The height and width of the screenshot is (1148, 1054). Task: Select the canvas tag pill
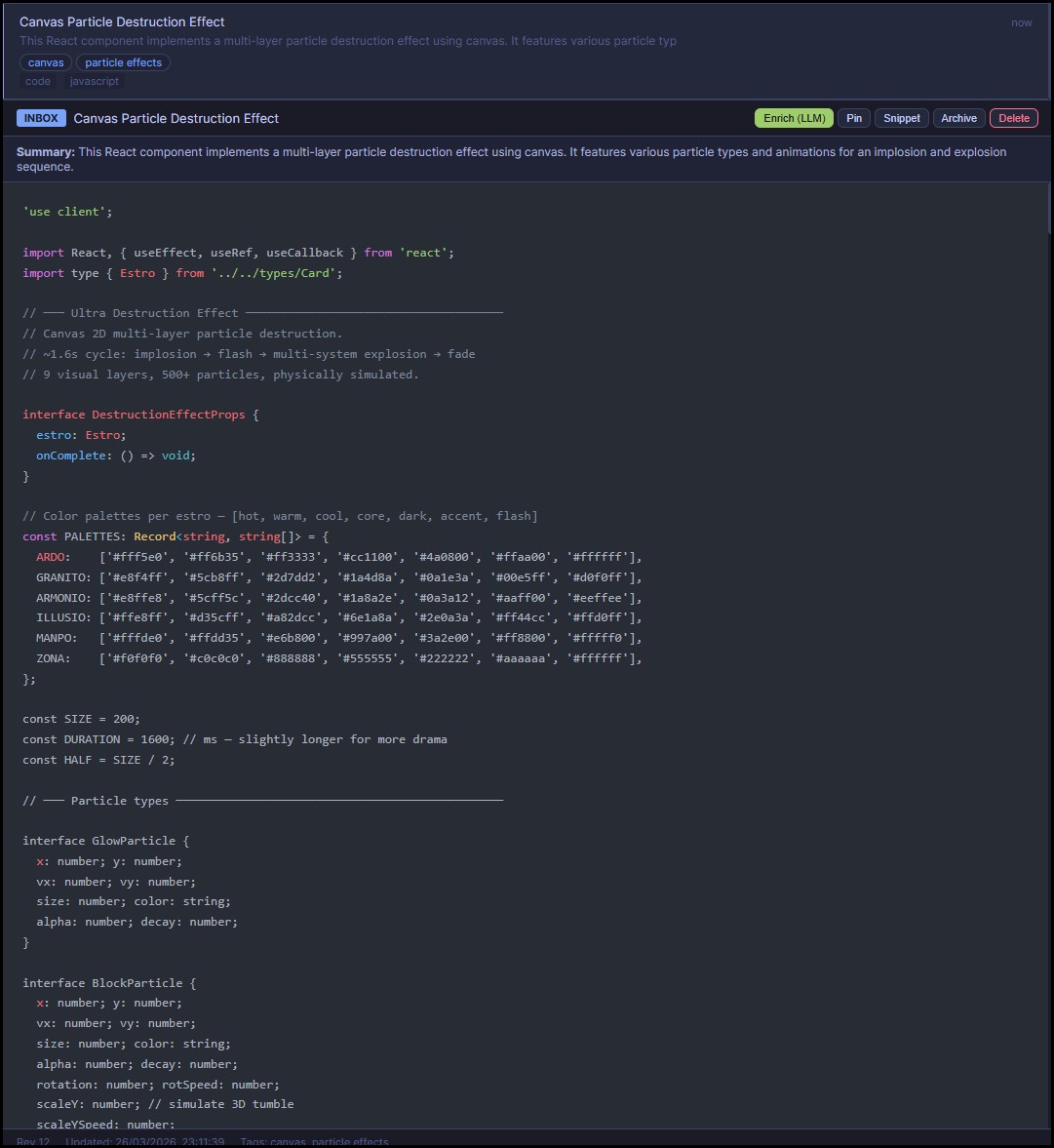(45, 61)
